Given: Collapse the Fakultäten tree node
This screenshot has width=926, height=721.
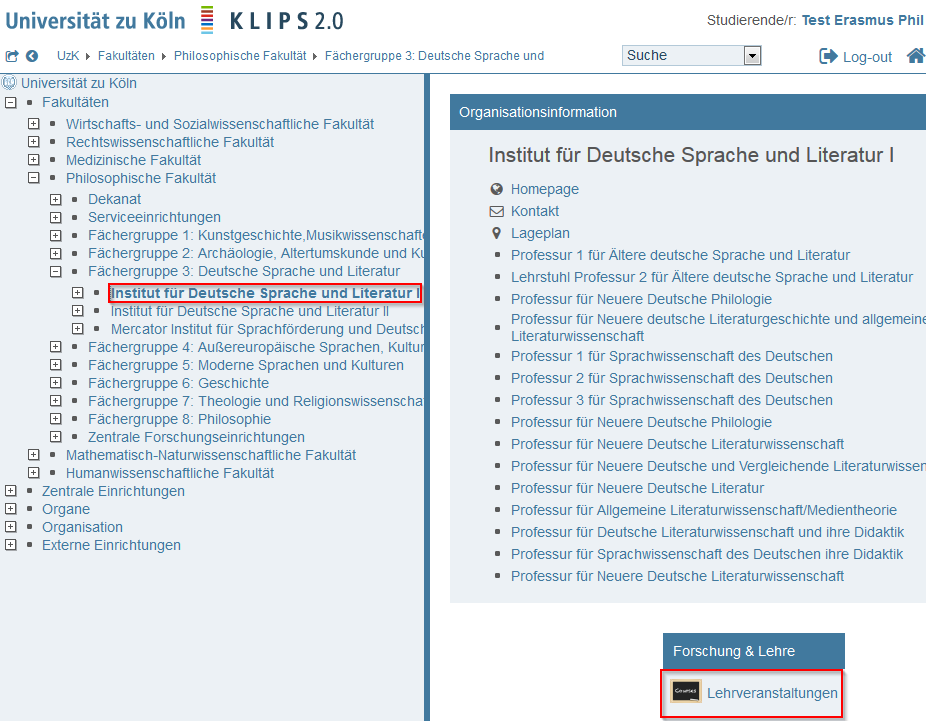Looking at the screenshot, I should pyautogui.click(x=11, y=103).
